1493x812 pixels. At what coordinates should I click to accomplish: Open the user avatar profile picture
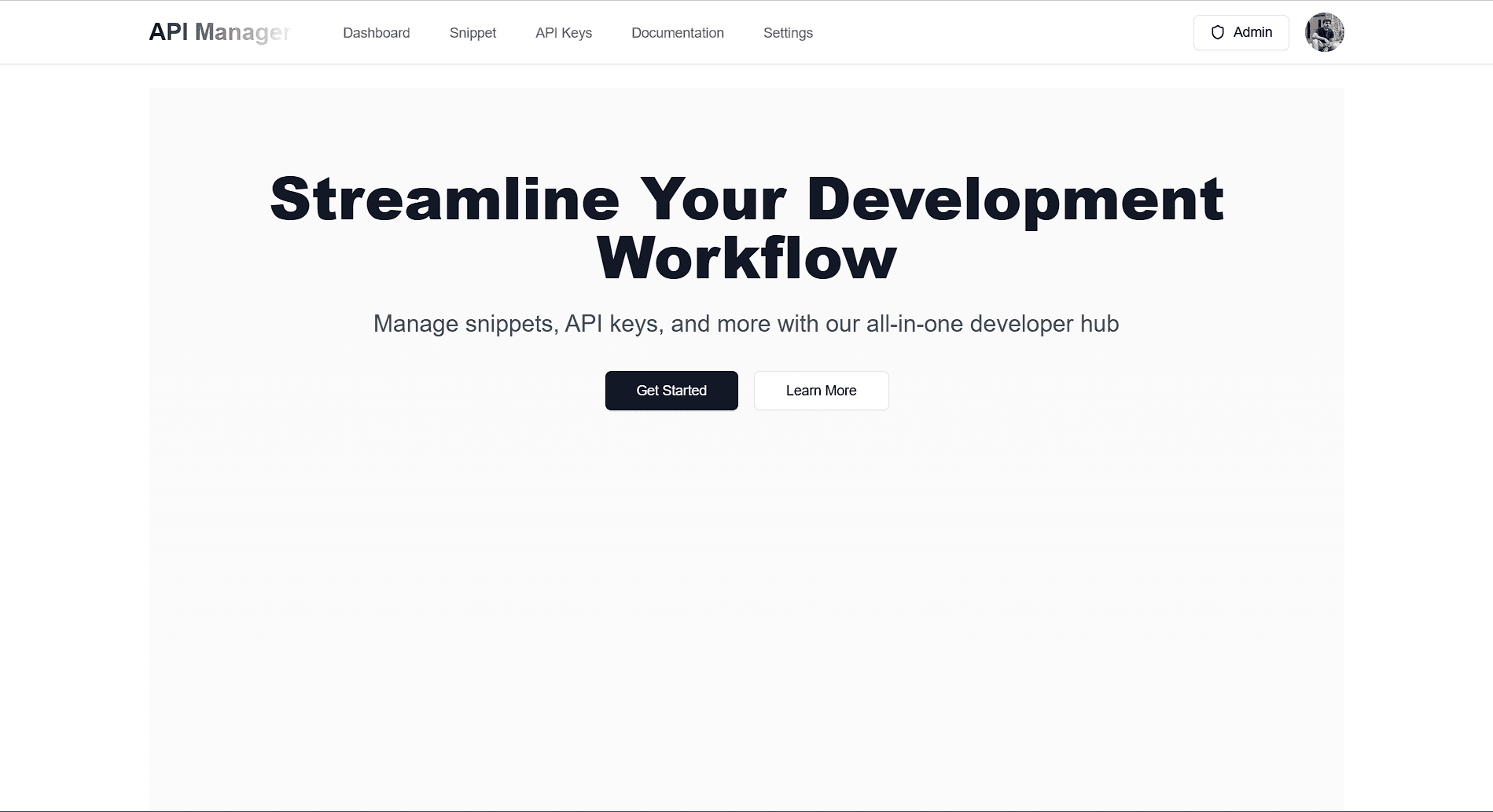point(1325,32)
